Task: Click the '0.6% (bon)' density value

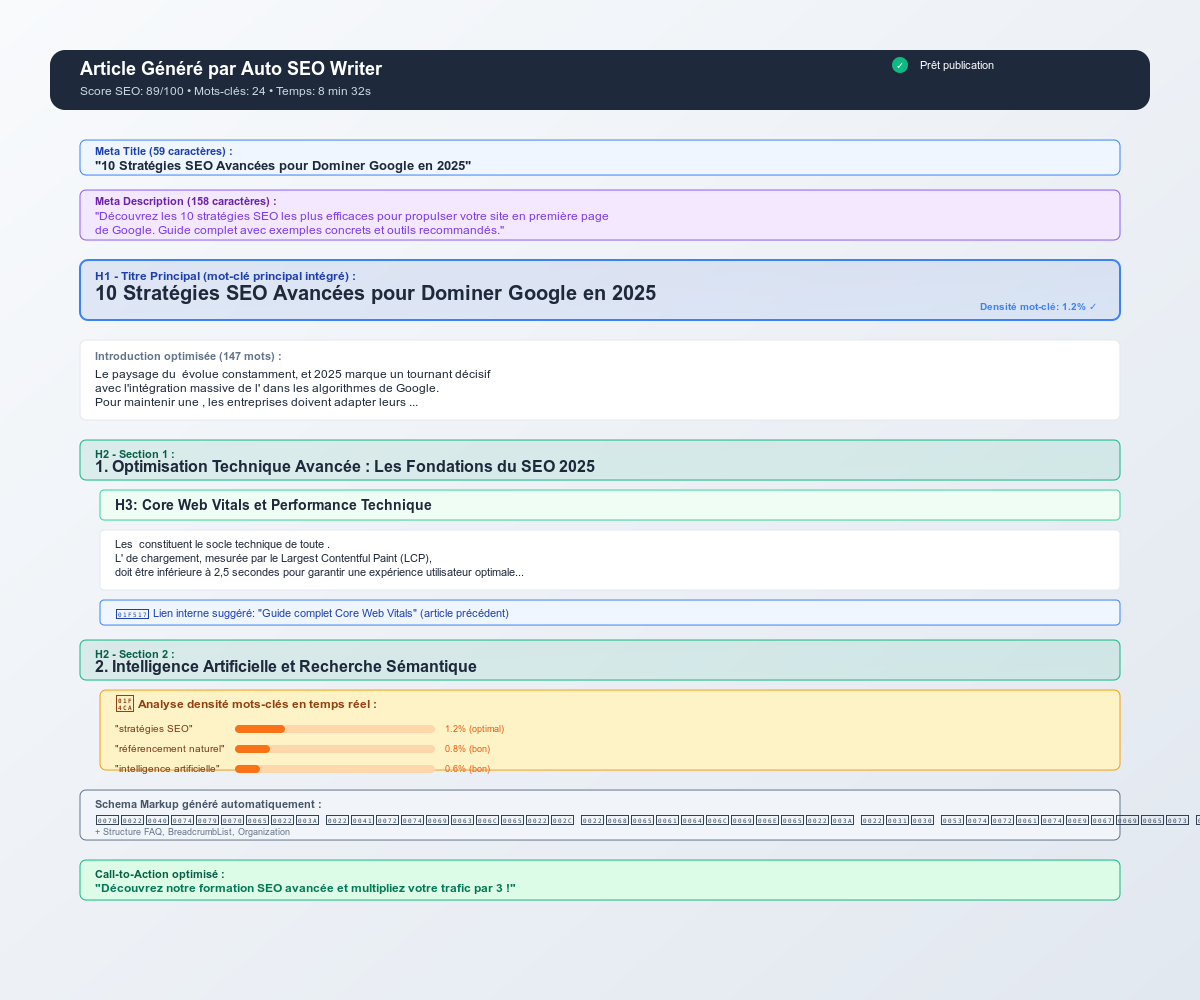Action: [467, 769]
